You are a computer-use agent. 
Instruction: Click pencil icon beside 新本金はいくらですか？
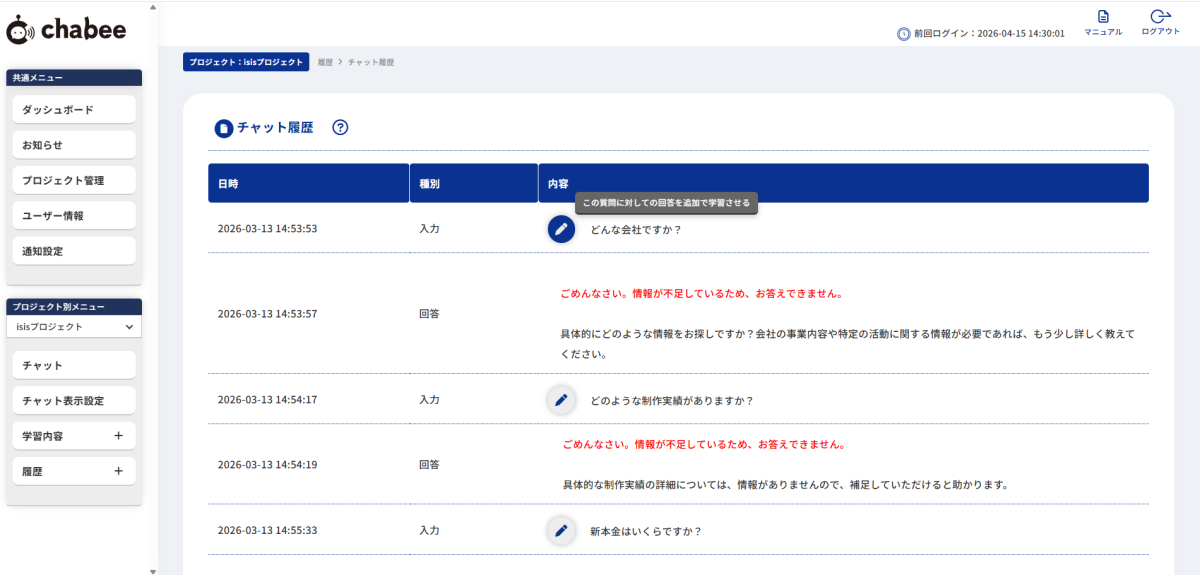(561, 530)
